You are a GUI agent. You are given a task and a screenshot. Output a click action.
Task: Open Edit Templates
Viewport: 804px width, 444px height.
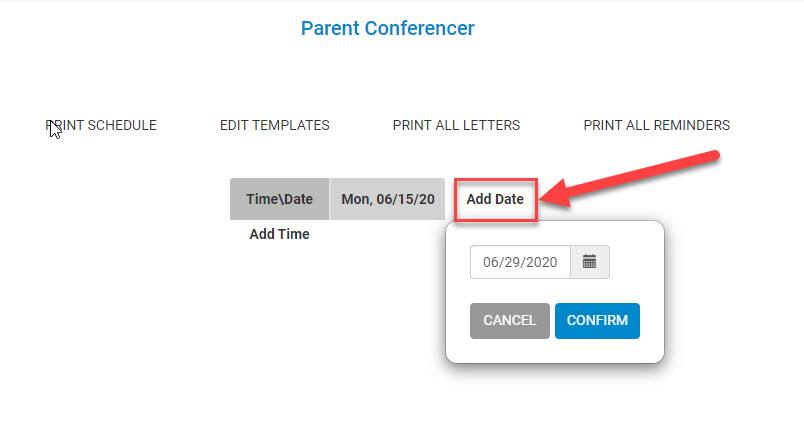pyautogui.click(x=275, y=125)
